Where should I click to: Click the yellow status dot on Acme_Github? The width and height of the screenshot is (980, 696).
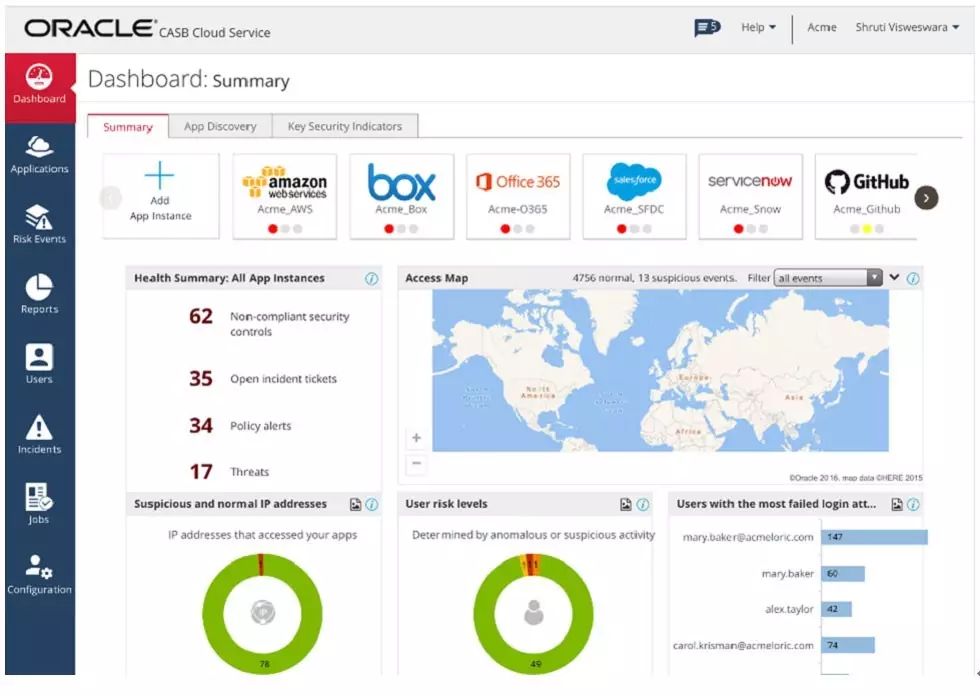tap(867, 229)
